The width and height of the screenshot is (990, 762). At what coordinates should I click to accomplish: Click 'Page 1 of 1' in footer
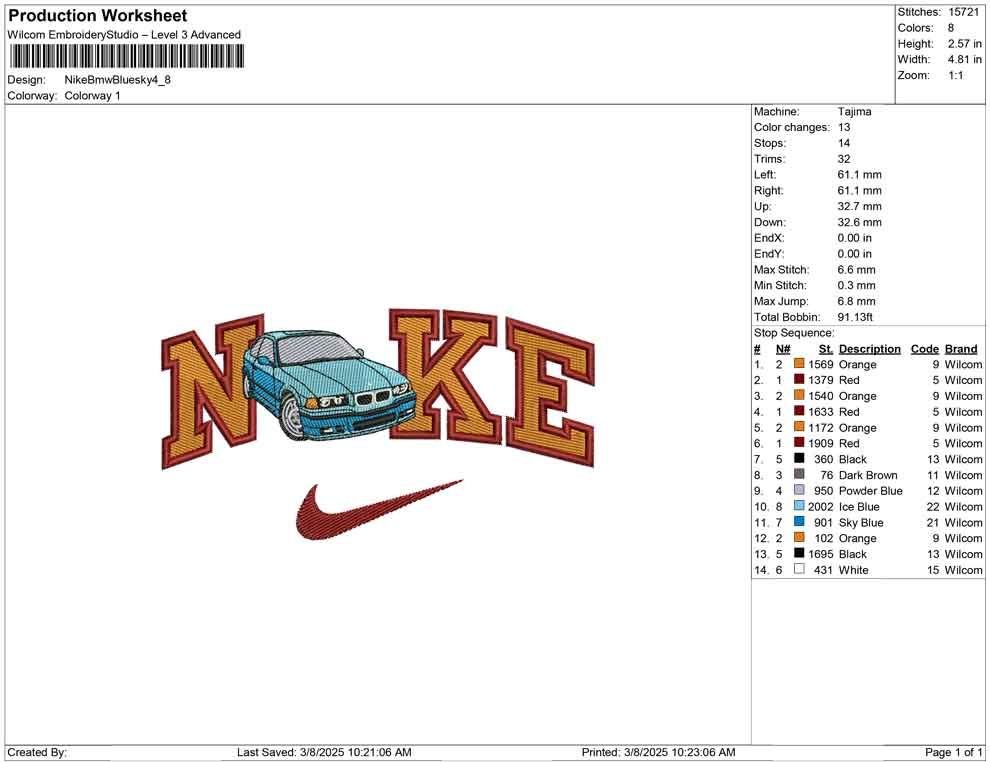(953, 752)
